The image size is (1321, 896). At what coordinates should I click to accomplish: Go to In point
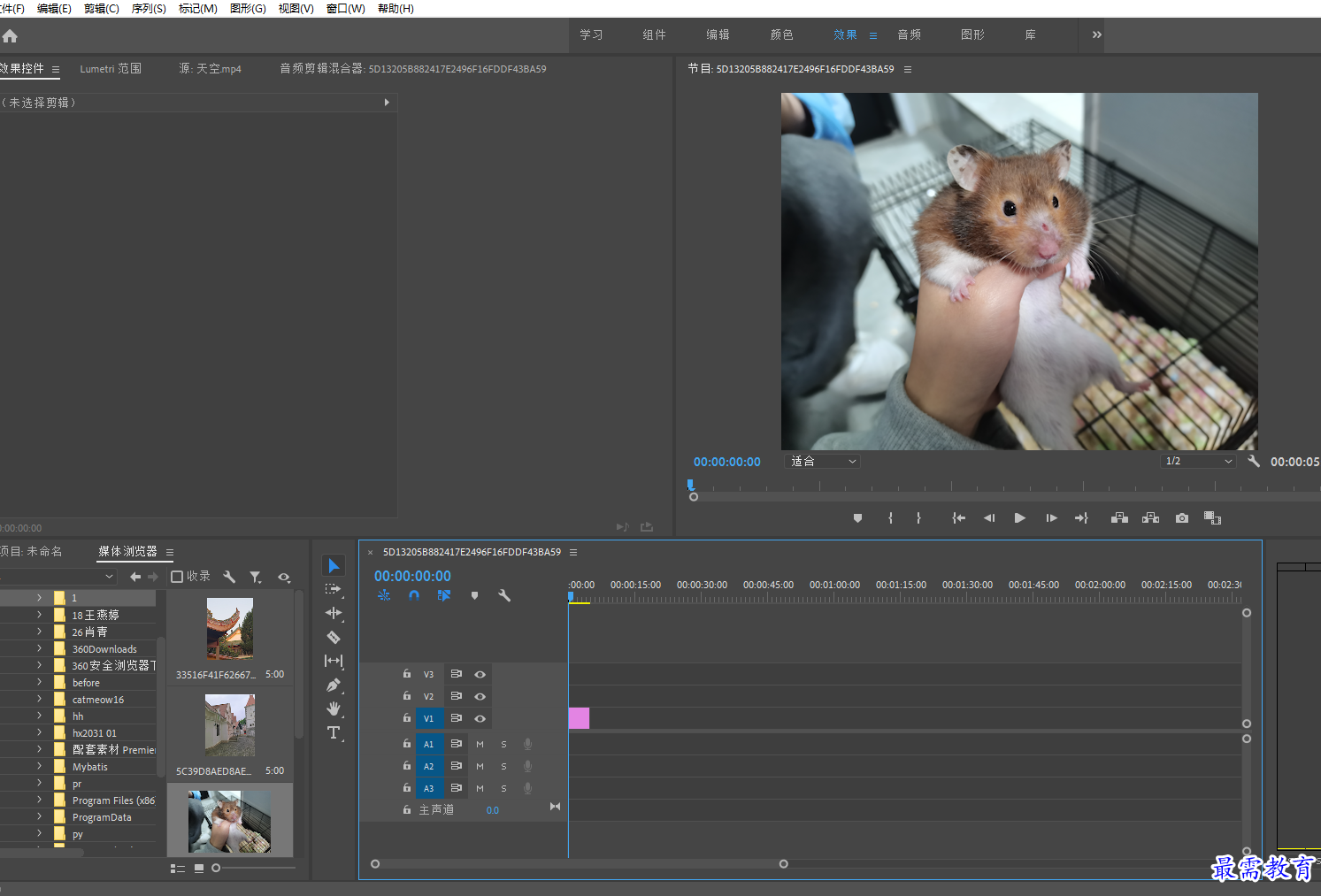tap(958, 518)
